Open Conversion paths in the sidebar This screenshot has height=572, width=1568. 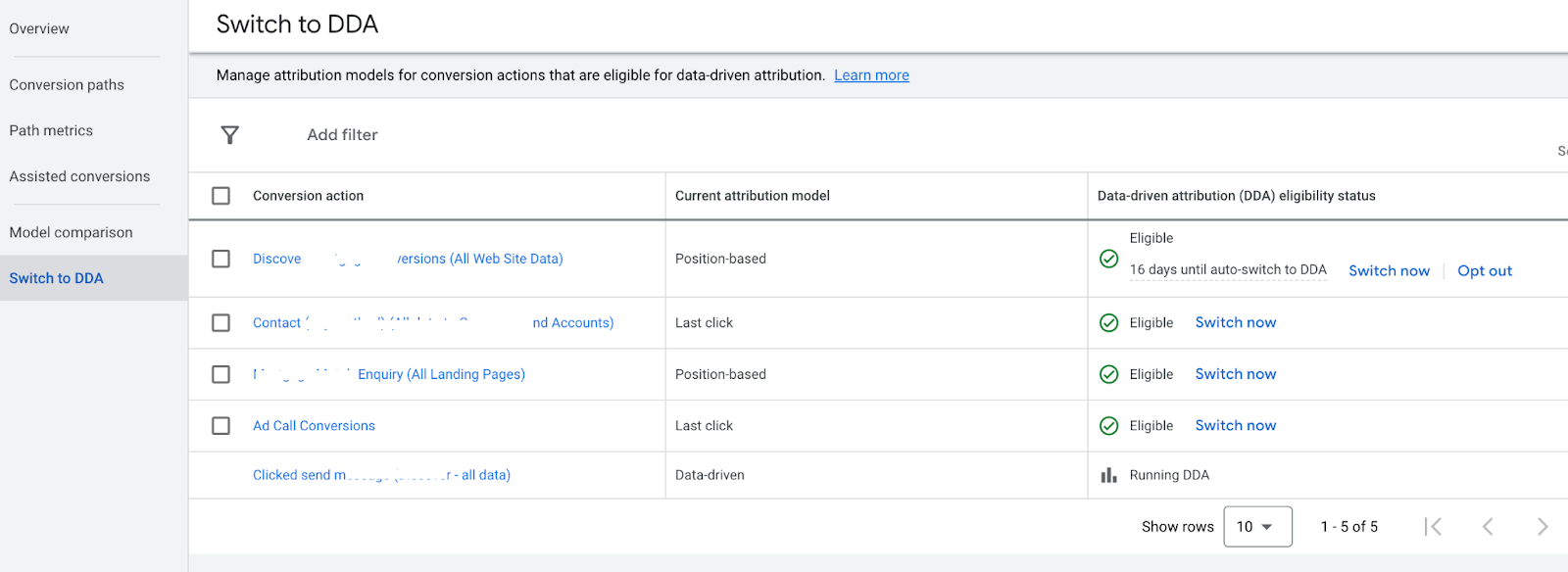click(67, 85)
